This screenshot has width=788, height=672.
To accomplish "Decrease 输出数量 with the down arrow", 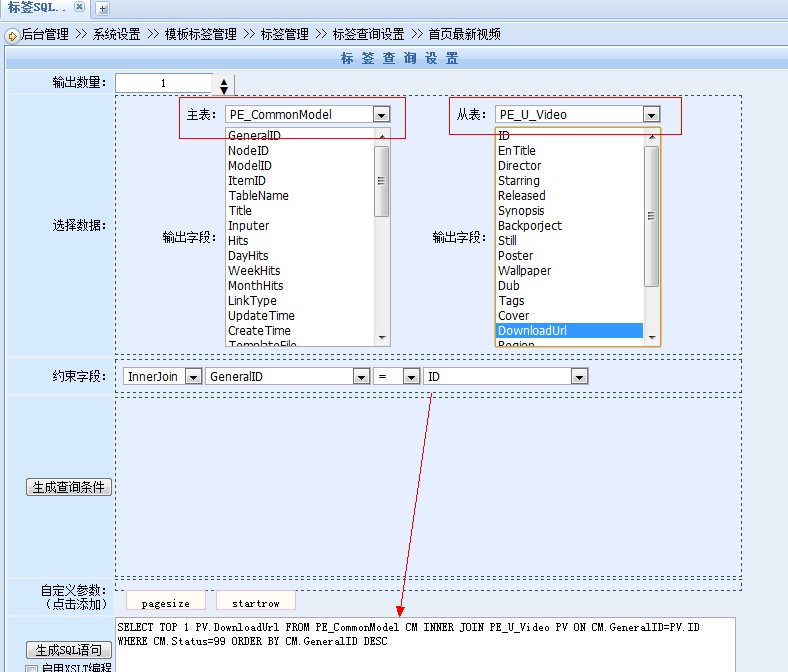I will (224, 91).
